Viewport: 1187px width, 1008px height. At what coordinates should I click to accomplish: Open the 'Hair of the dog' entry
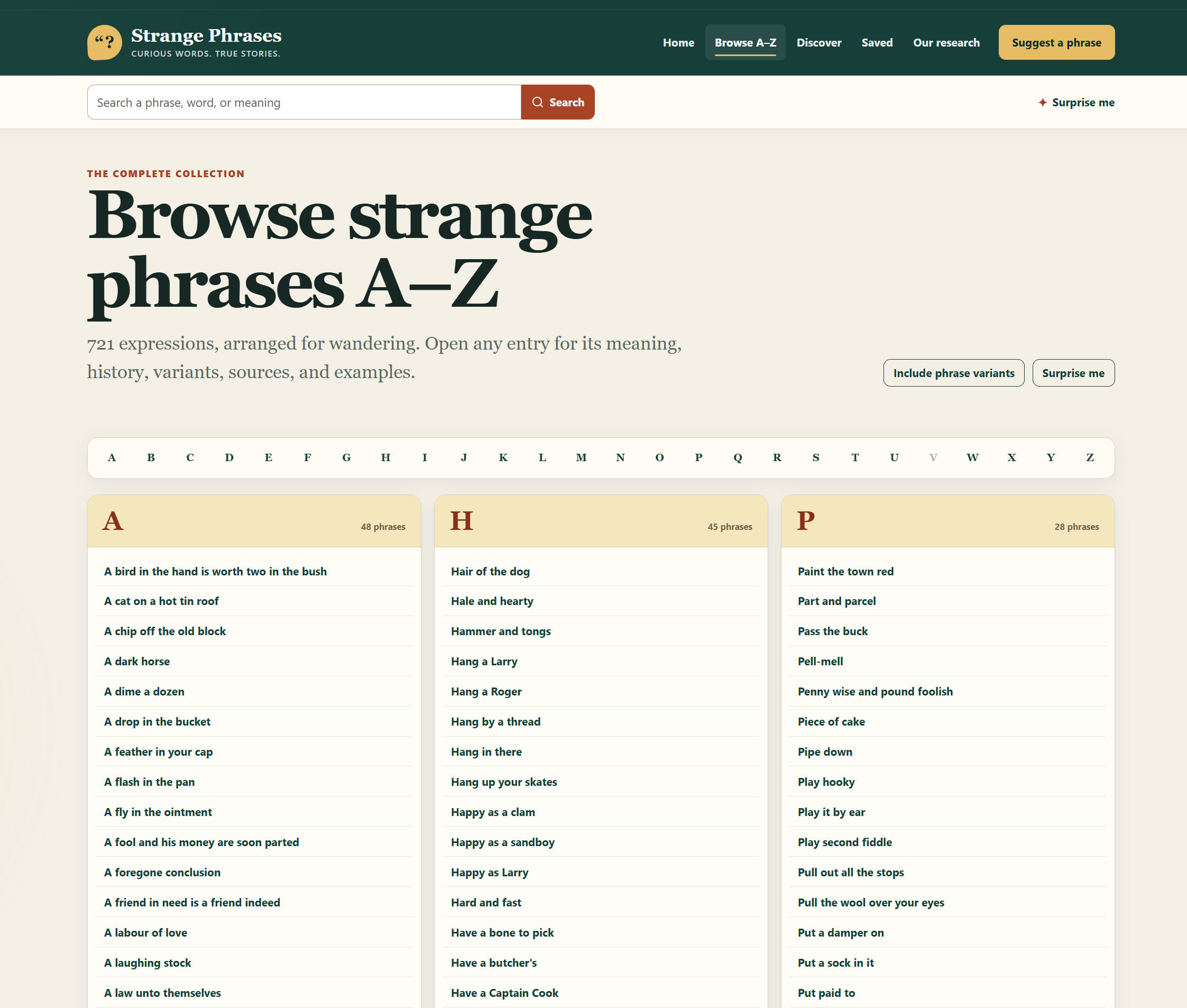tap(601, 571)
